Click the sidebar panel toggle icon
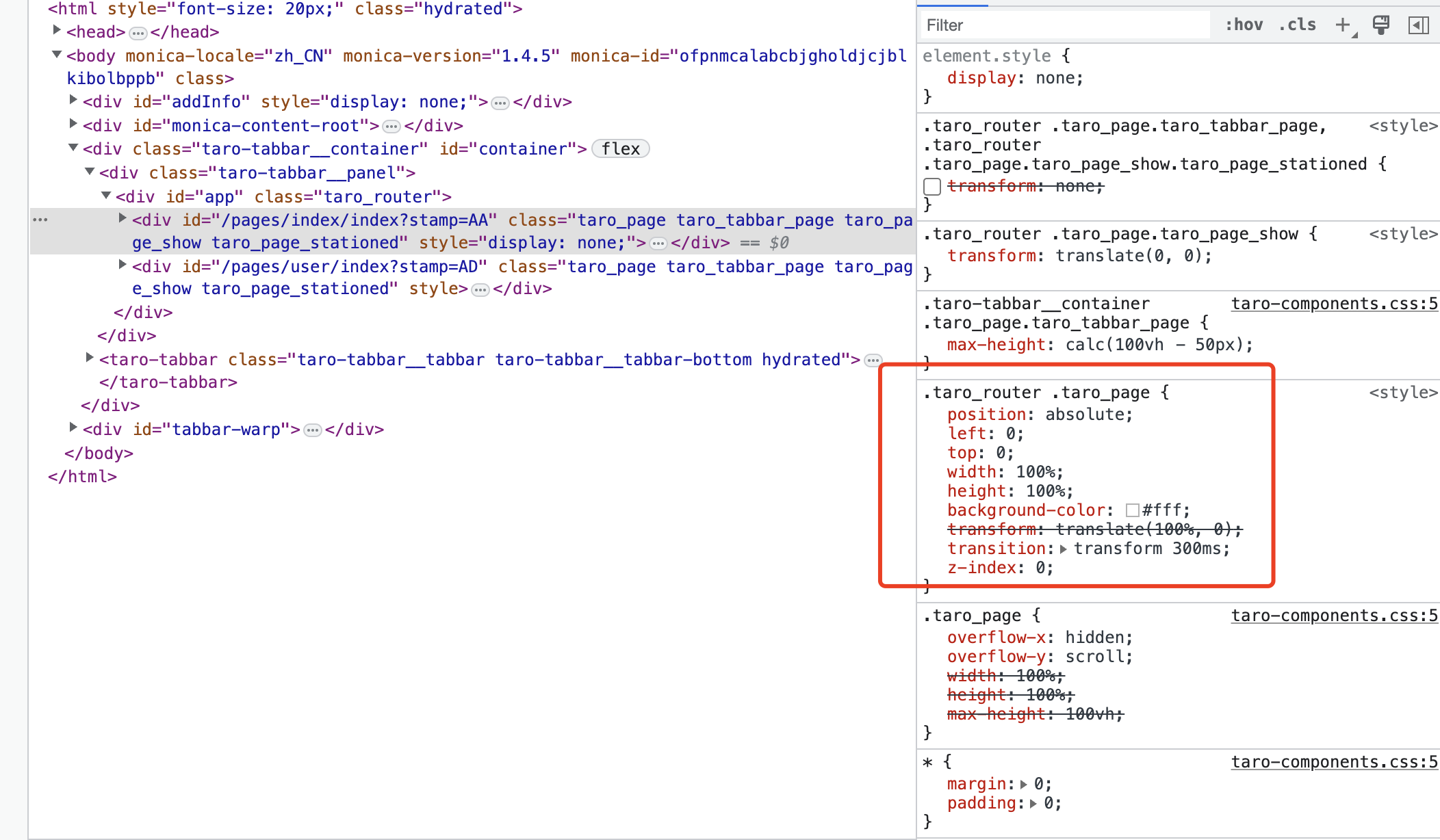1440x840 pixels. click(x=1419, y=25)
